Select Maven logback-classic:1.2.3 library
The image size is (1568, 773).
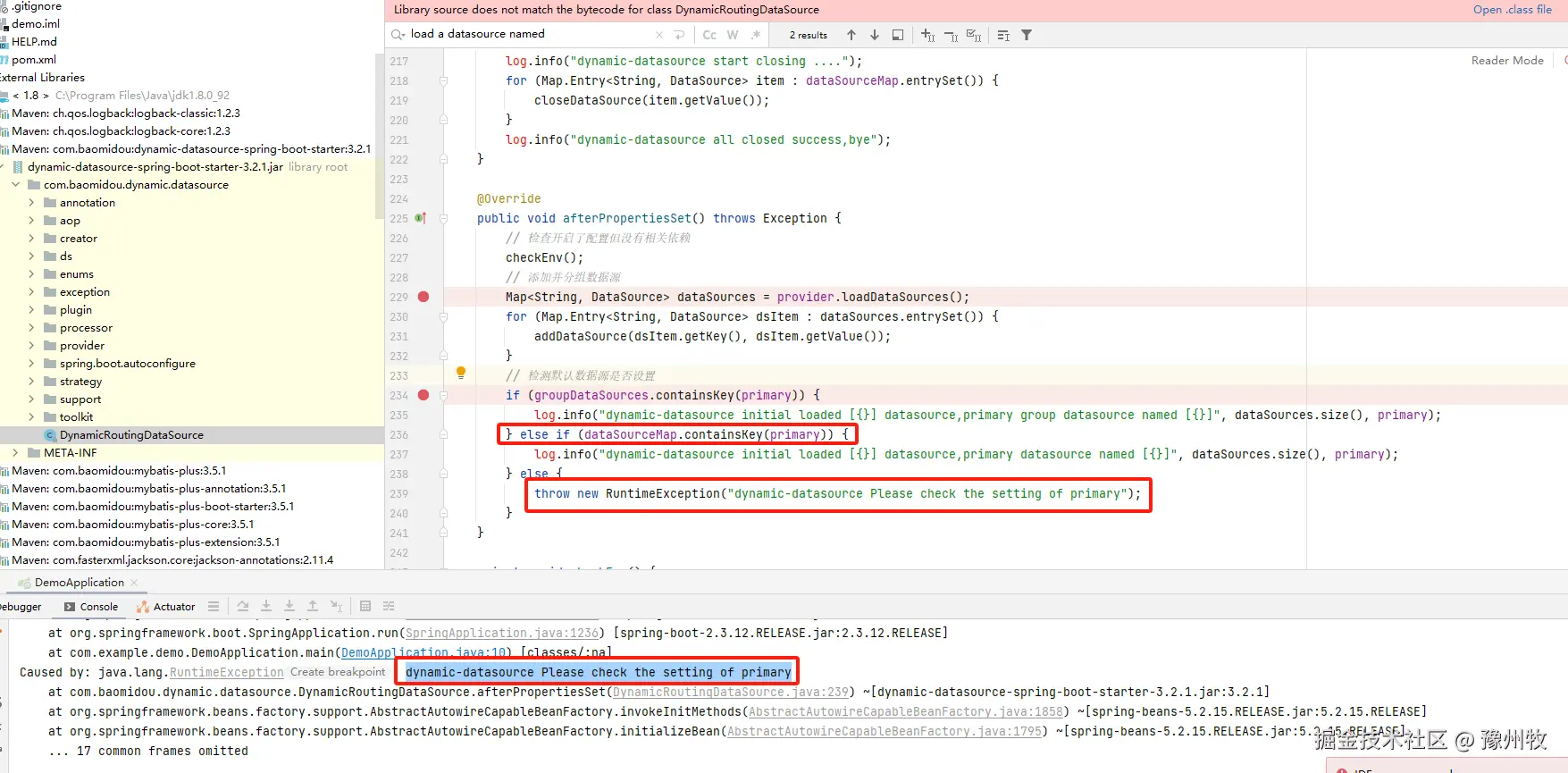coord(125,113)
